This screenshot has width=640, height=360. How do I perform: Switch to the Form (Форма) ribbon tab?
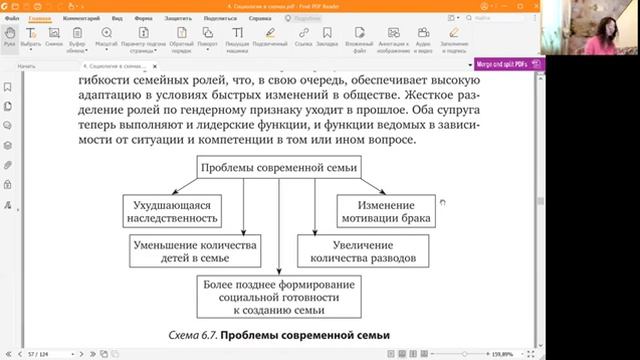pos(143,18)
